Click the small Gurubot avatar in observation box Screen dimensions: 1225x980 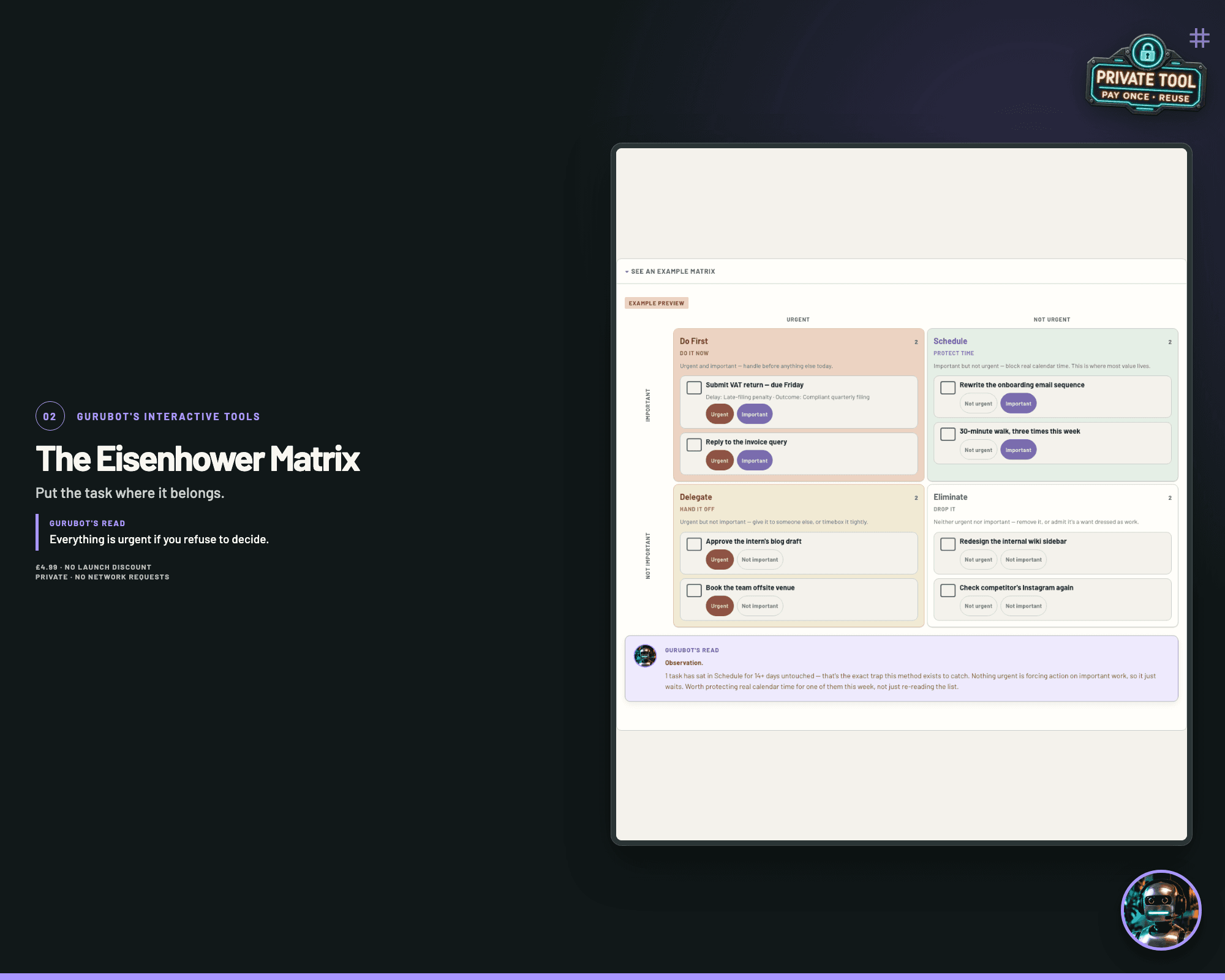[645, 655]
